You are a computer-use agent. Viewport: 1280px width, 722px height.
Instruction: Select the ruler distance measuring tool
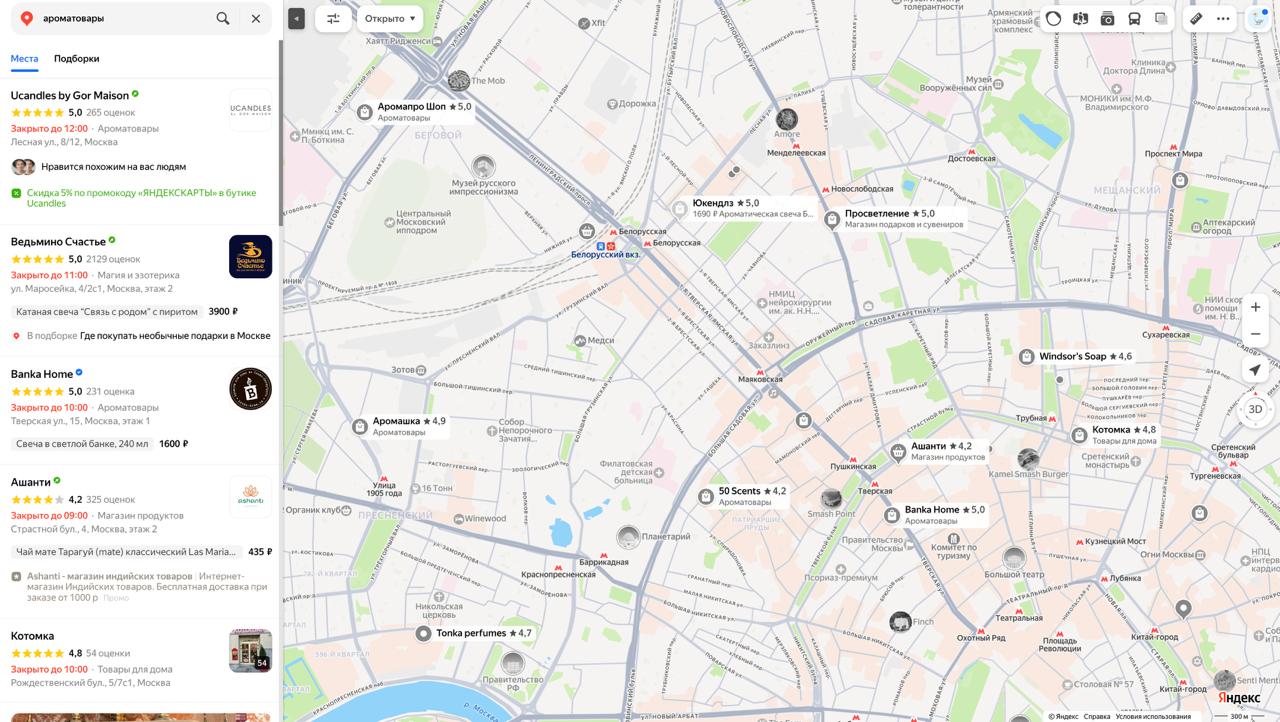pos(1196,18)
